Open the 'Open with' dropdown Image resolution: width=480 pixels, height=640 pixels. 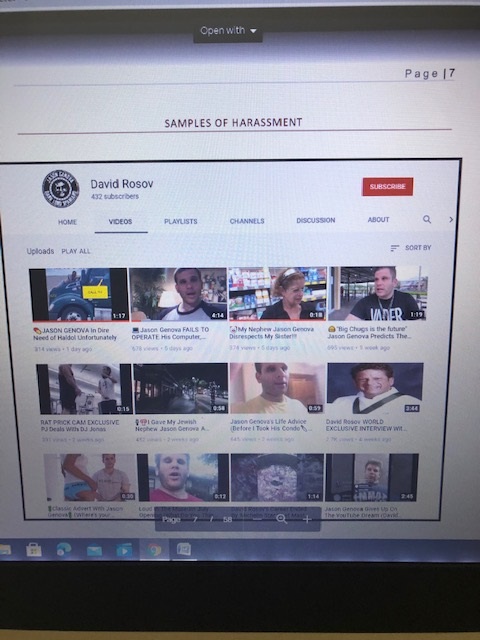228,31
